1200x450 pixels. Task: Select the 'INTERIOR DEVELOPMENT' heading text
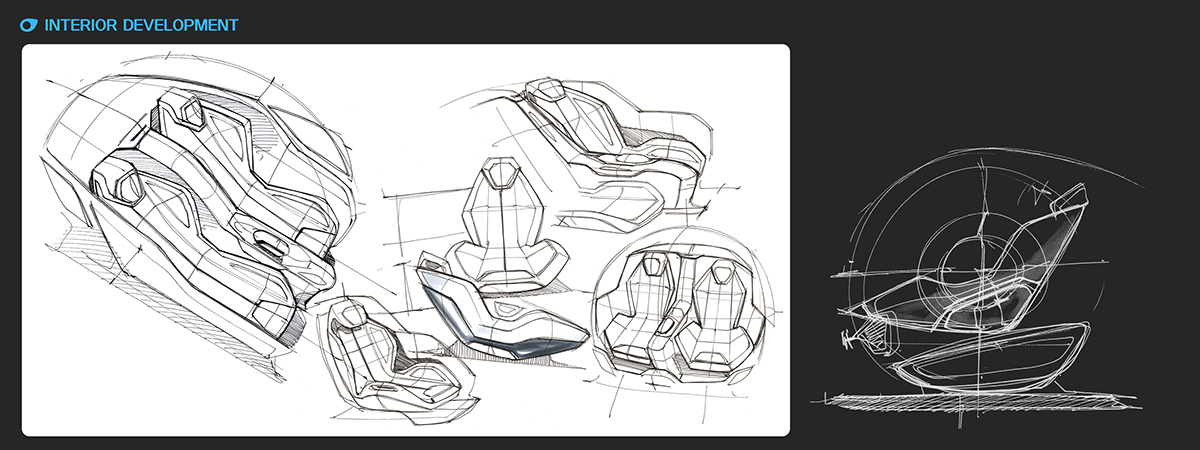[141, 25]
